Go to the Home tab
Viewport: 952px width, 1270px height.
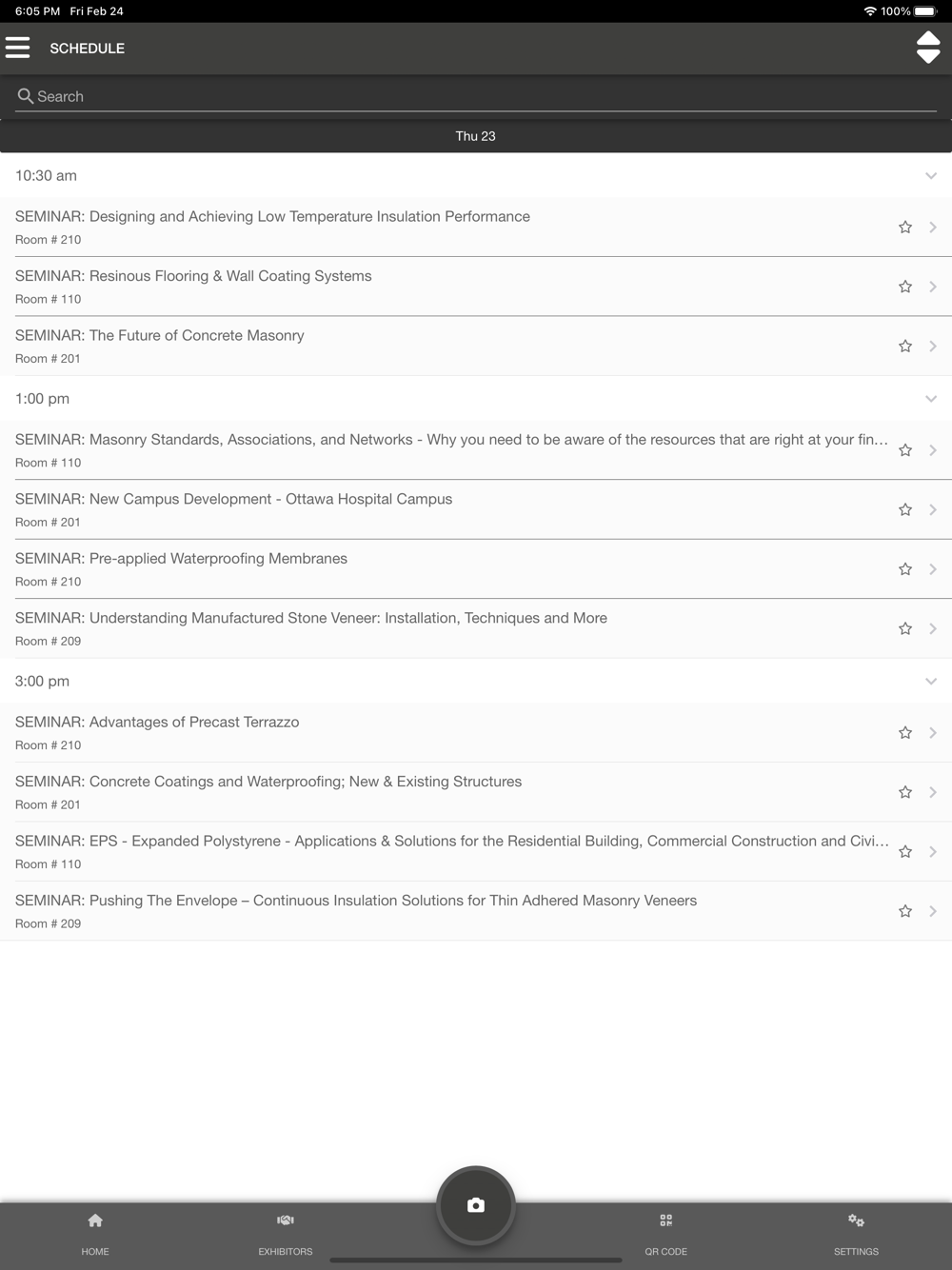click(x=95, y=1233)
